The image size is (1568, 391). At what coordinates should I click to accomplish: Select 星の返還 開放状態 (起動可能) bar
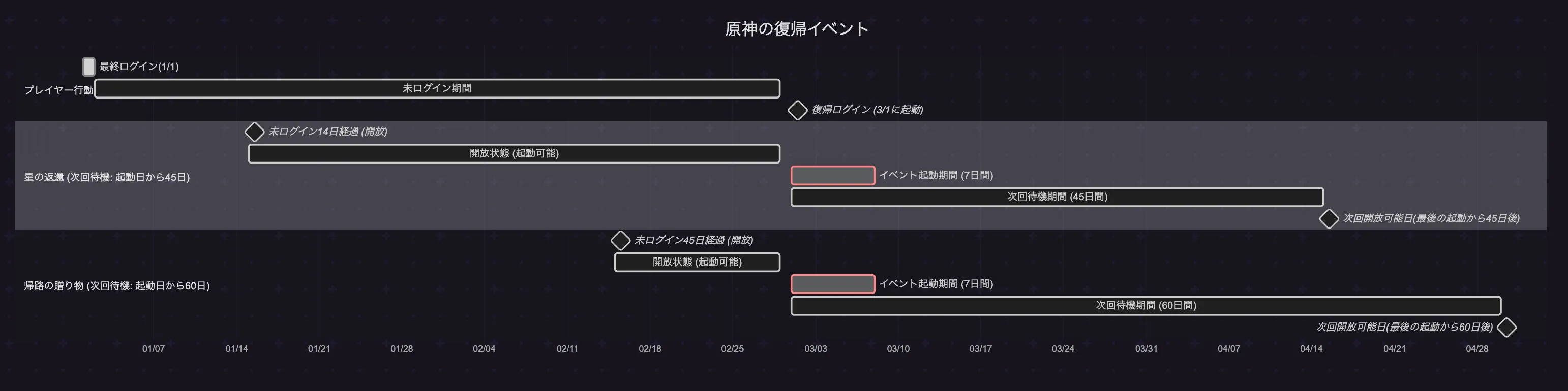coord(514,153)
